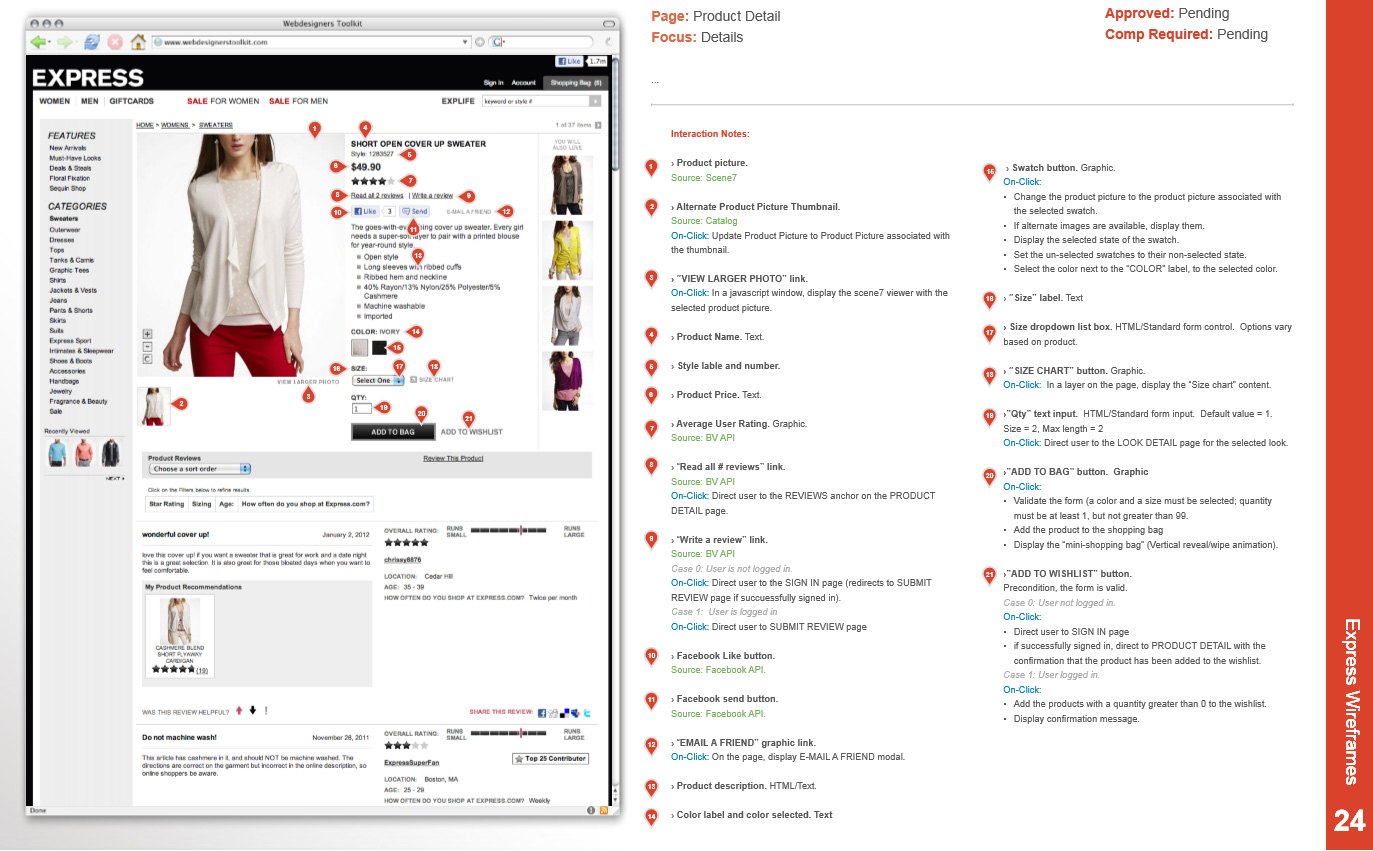Go to next item arrow beside '1 of 37 items'
1373x851 pixels.
pyautogui.click(x=598, y=125)
